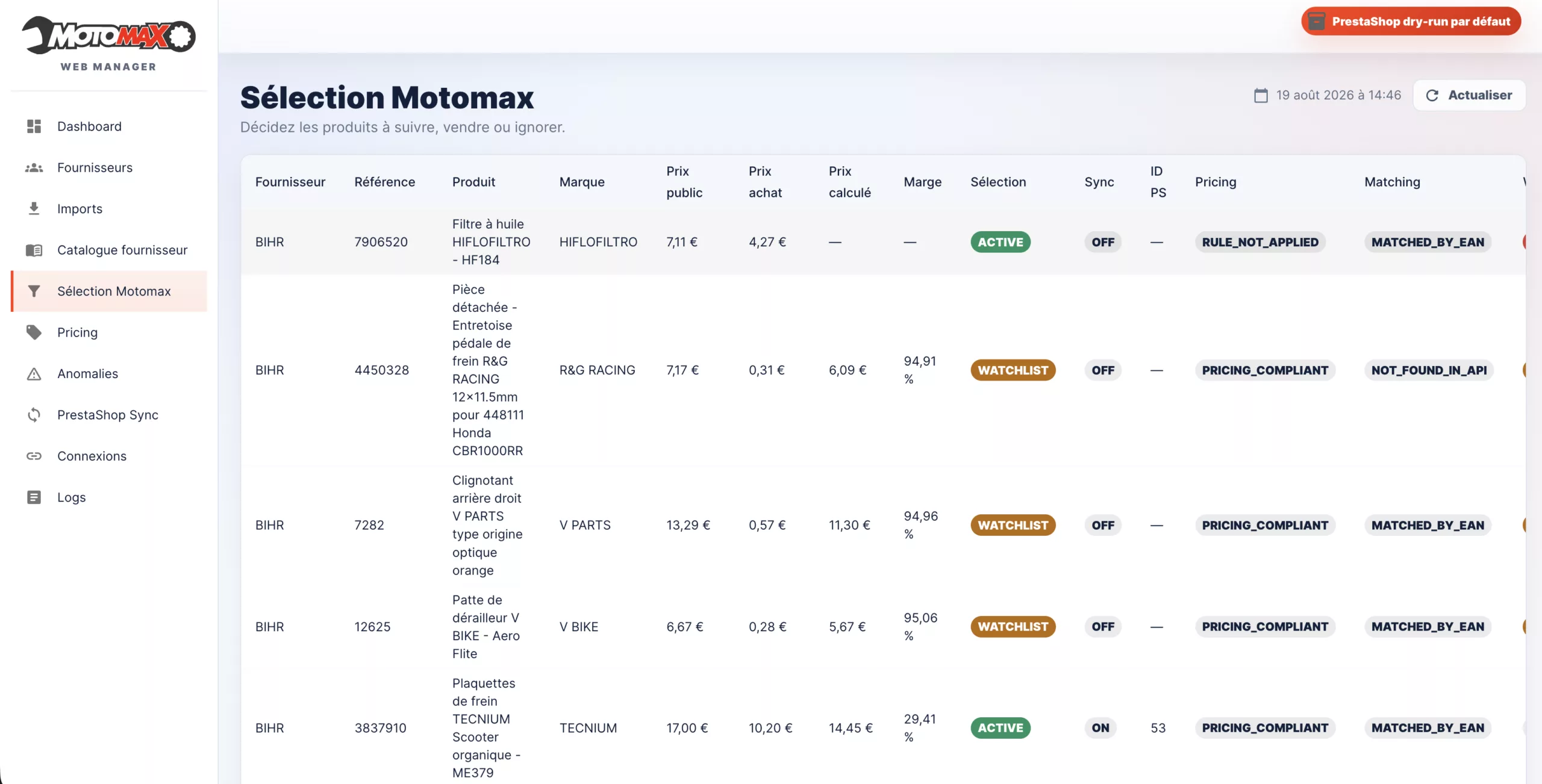Click PRICING_COMPLIANT badge in the V BIKE row

point(1265,627)
